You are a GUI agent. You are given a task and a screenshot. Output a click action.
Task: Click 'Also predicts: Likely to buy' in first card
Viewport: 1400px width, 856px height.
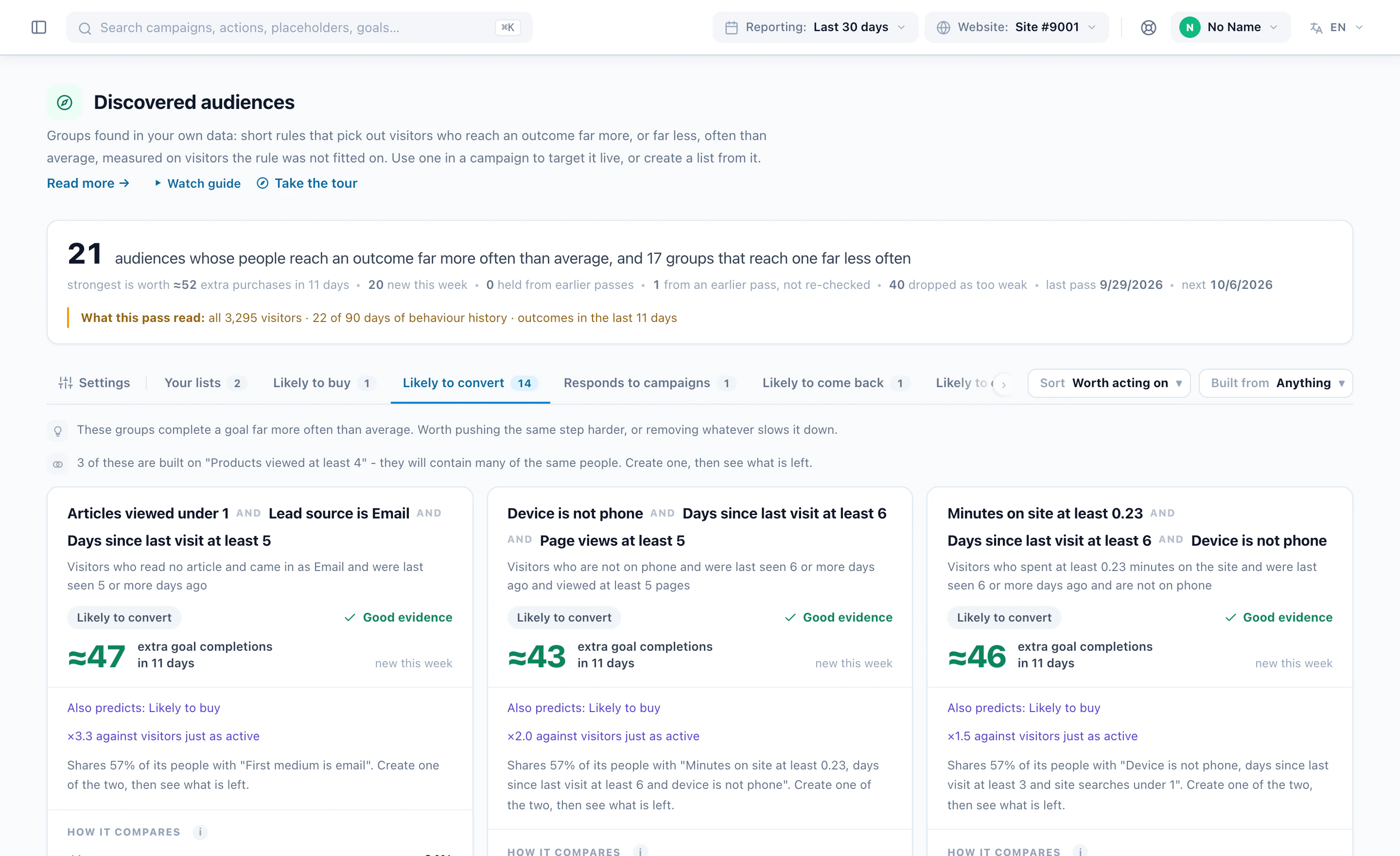(144, 708)
